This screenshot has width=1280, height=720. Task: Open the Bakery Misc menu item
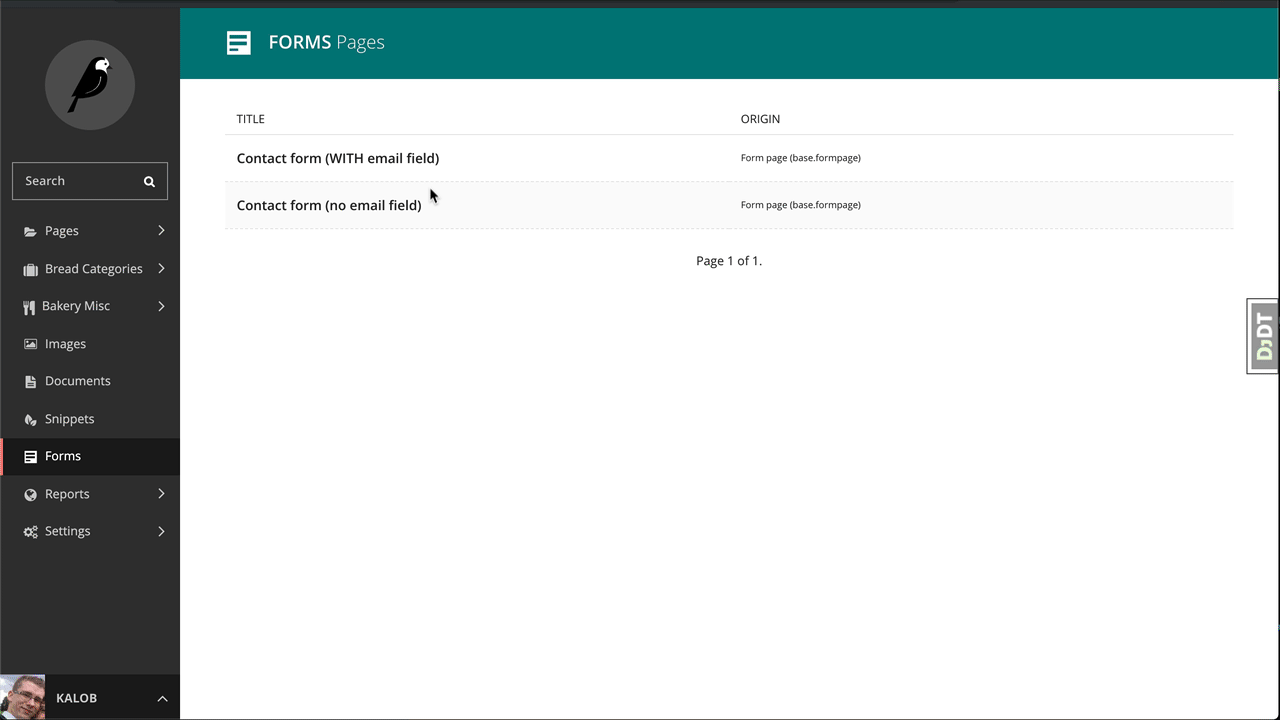tap(90, 306)
